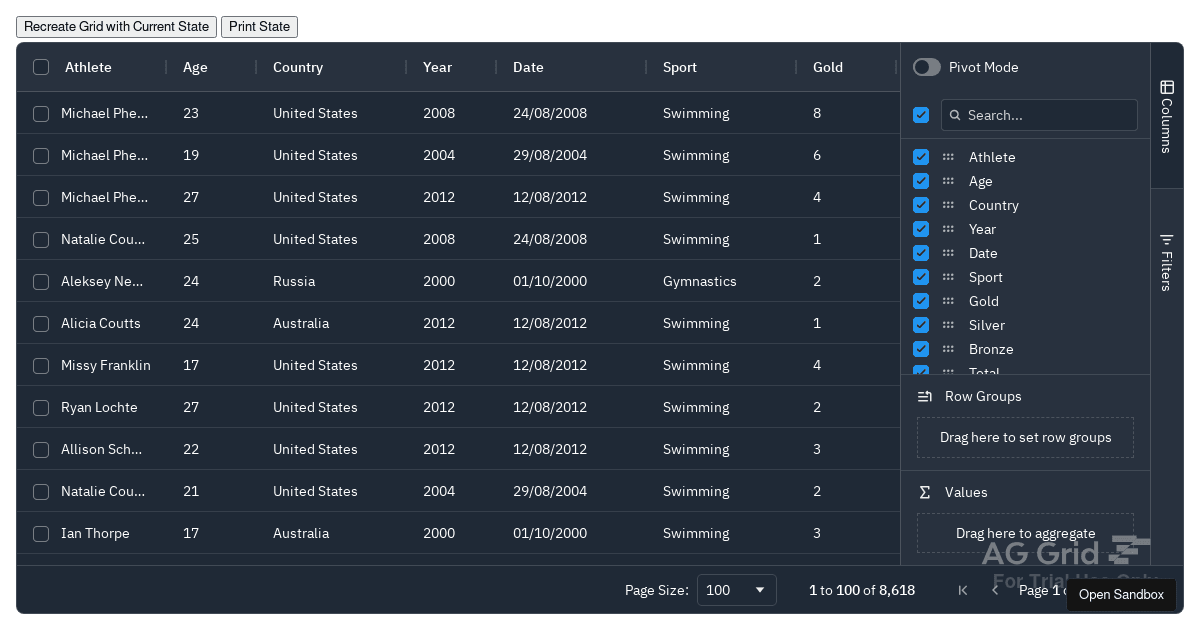Screen dimensions: 1200x630
Task: Open the Filters side panel
Action: click(x=1167, y=260)
